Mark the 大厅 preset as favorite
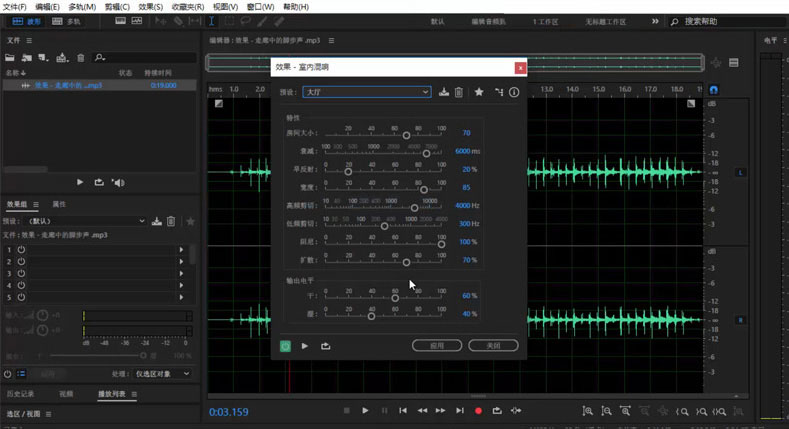This screenshot has height=429, width=789. (479, 92)
